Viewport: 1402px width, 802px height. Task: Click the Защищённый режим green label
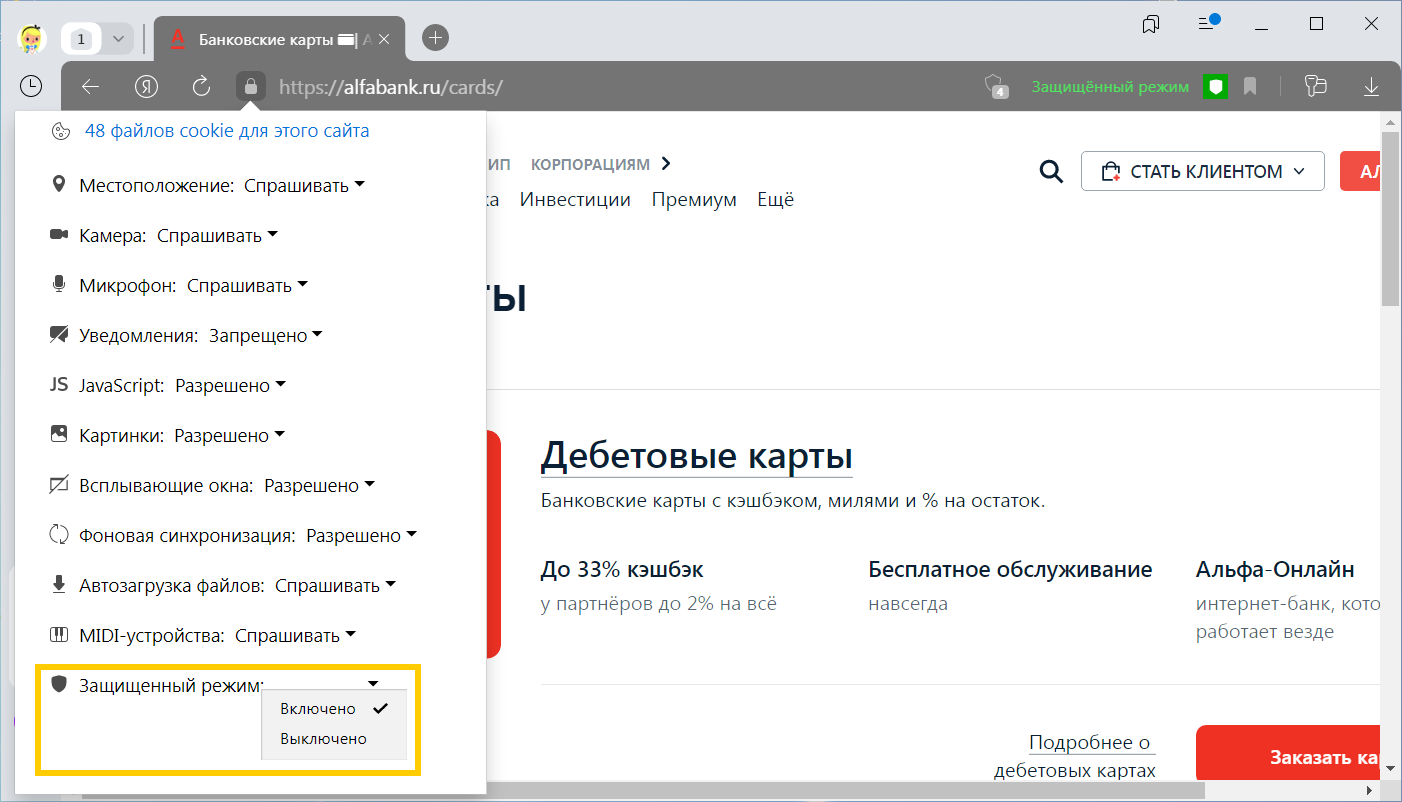(x=1110, y=87)
